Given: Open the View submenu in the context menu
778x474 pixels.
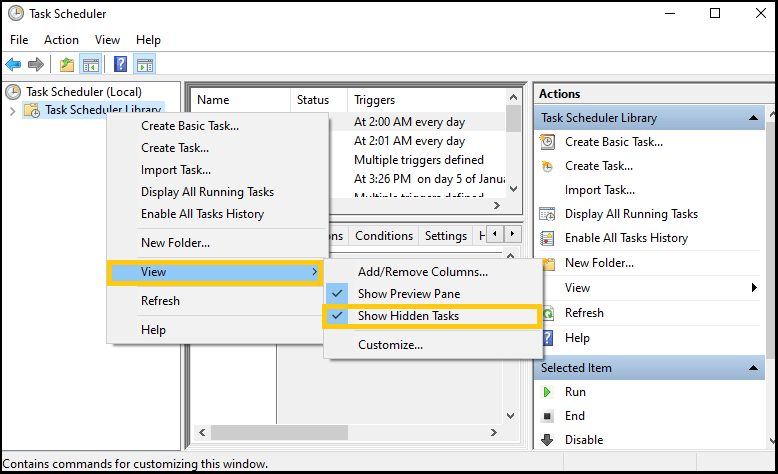Looking at the screenshot, I should point(214,272).
